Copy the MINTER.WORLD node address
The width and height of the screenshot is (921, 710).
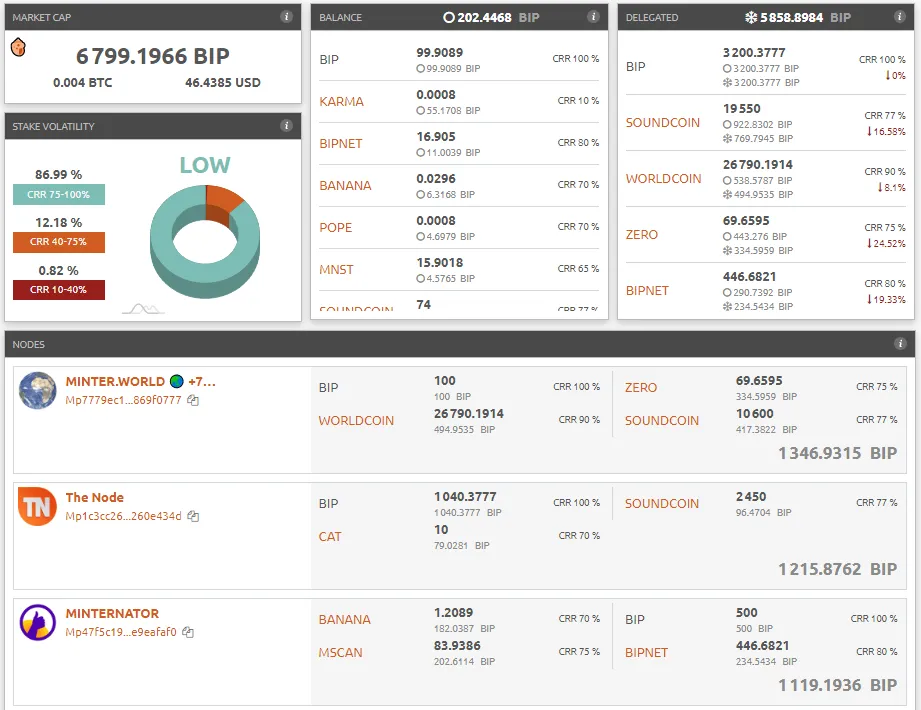click(x=193, y=401)
